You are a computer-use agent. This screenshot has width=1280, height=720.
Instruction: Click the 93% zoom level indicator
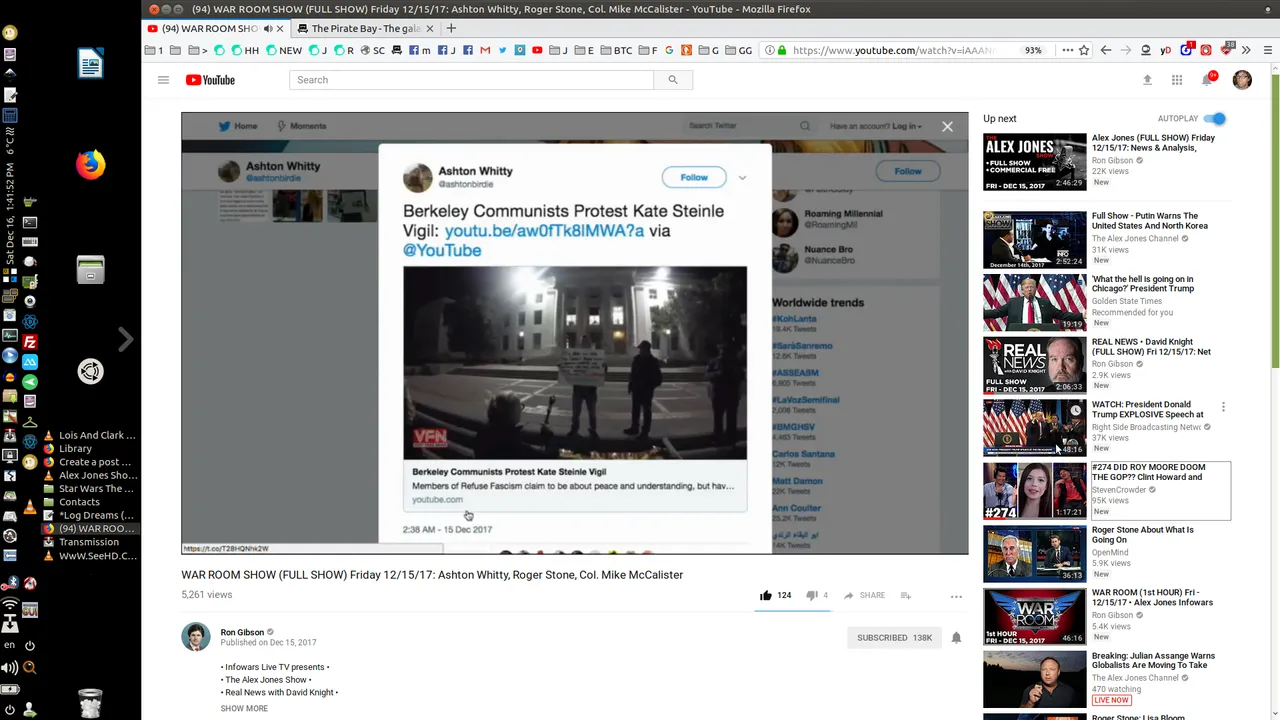[x=1033, y=50]
